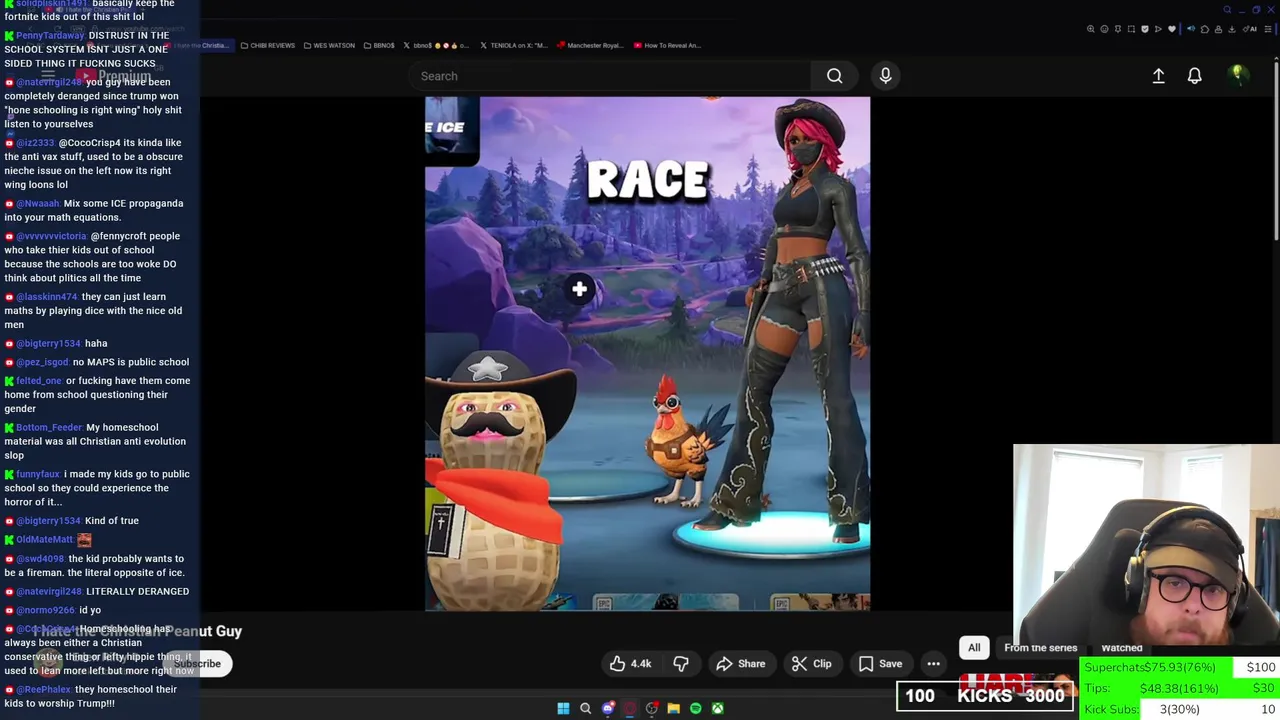The height and width of the screenshot is (720, 1280).
Task: Save the video to a playlist
Action: tap(880, 664)
